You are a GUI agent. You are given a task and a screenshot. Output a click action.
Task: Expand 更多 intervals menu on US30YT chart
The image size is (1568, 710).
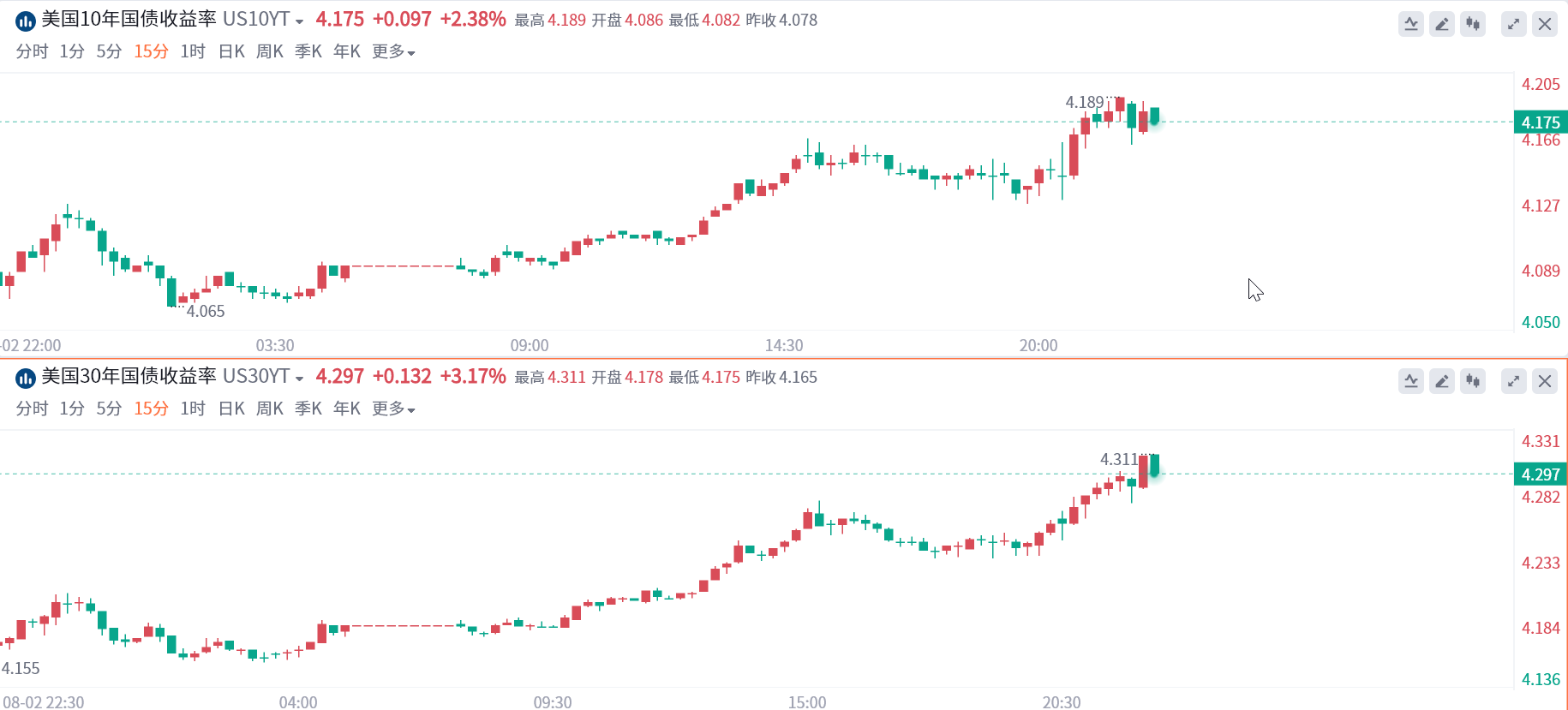pyautogui.click(x=393, y=409)
